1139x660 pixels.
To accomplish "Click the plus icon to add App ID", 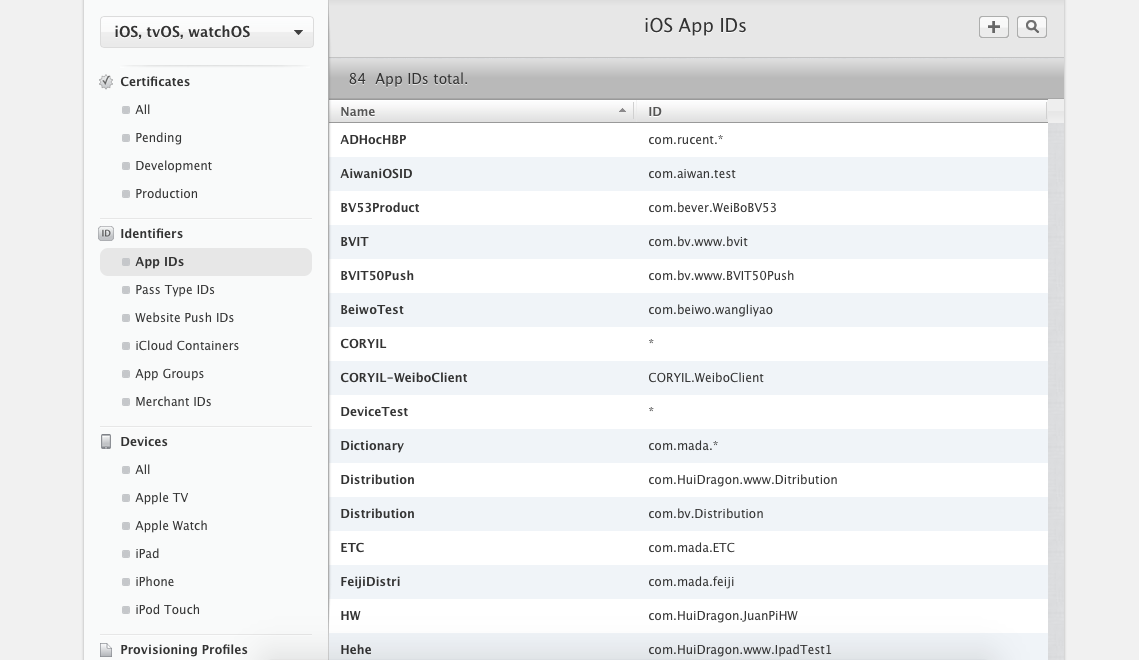I will 993,27.
